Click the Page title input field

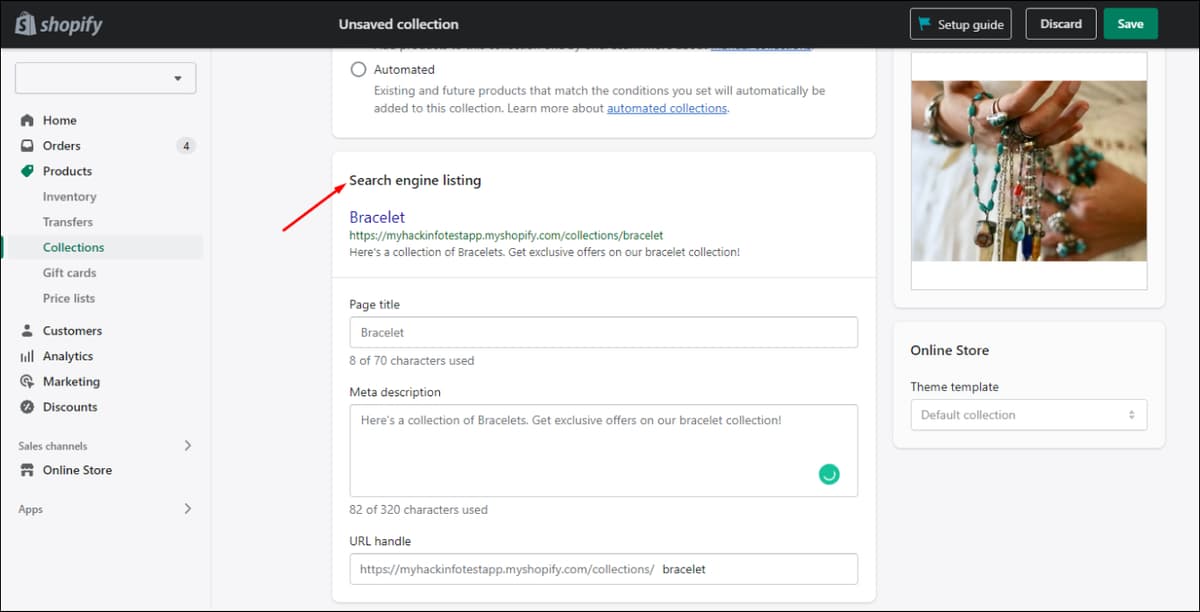pos(603,332)
